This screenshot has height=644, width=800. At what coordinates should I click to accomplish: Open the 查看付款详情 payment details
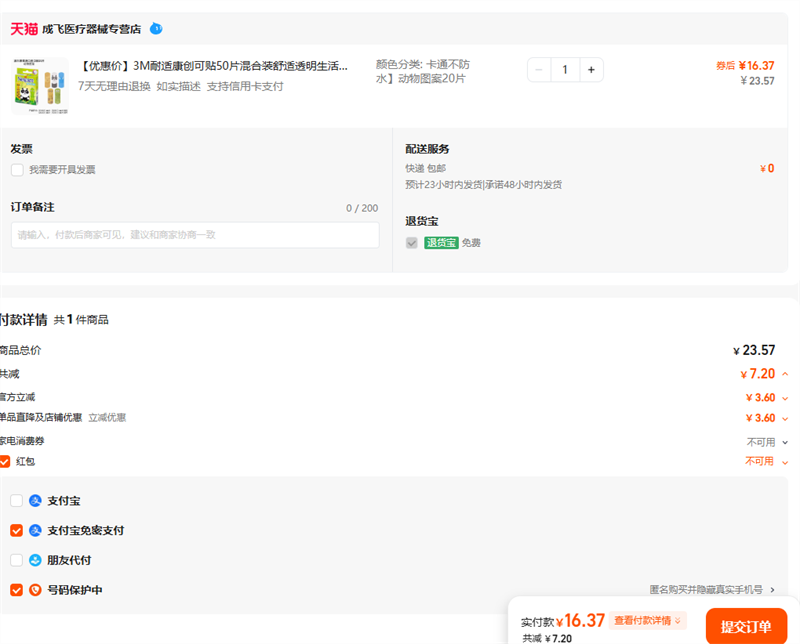649,621
